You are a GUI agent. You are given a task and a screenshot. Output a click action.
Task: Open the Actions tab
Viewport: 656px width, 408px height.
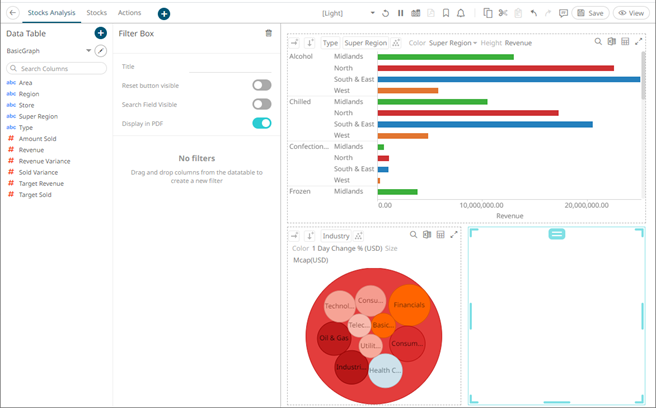[129, 13]
